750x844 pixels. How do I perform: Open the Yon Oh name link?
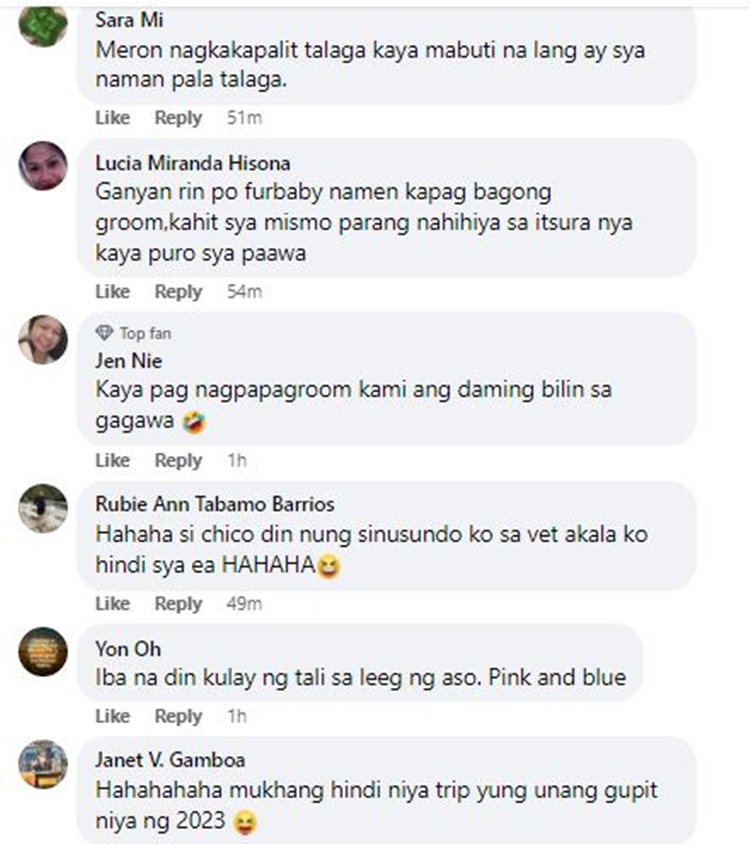coord(128,649)
